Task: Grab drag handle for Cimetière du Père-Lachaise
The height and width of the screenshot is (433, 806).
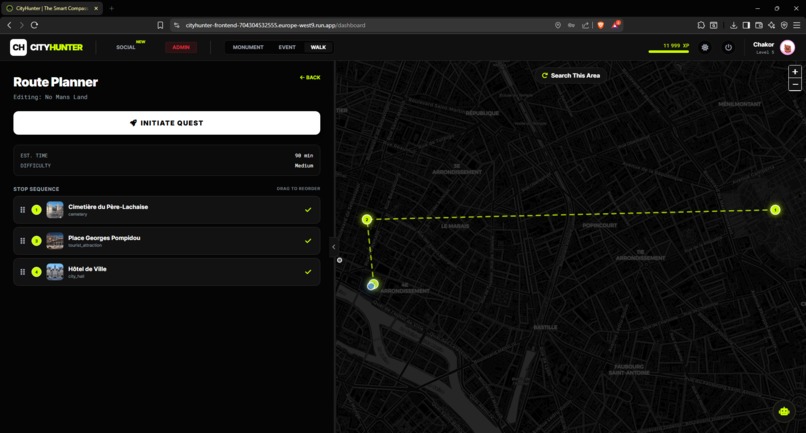Action: 23,210
